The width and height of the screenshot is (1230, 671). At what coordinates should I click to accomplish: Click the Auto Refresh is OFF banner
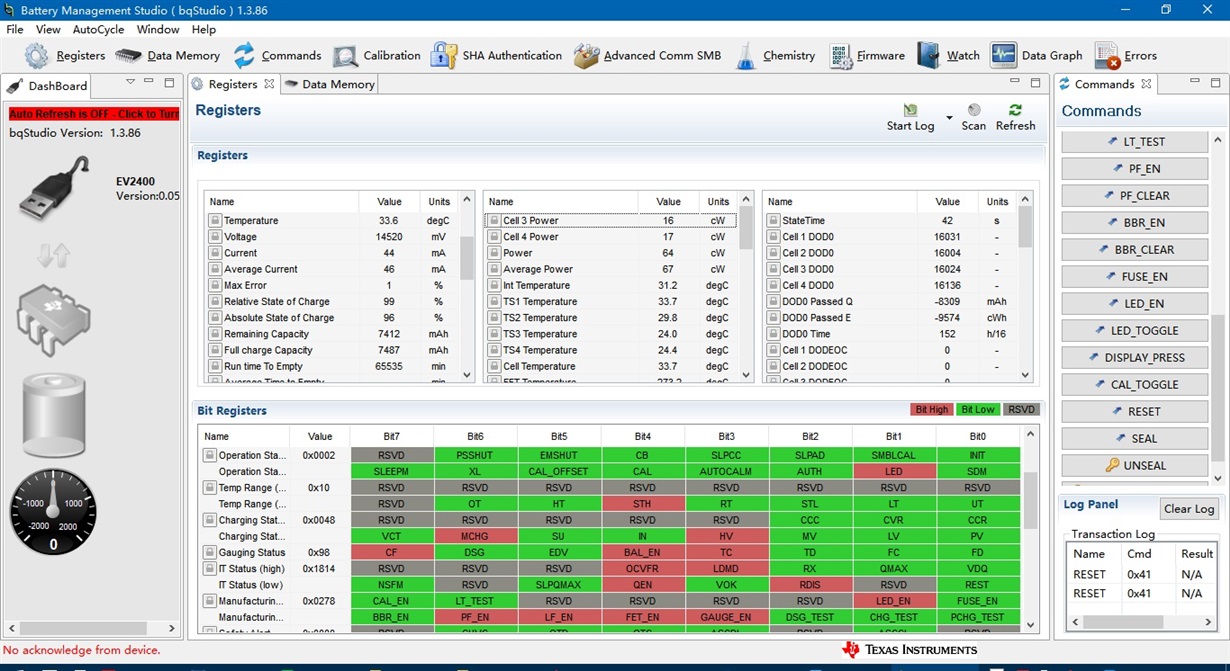94,114
